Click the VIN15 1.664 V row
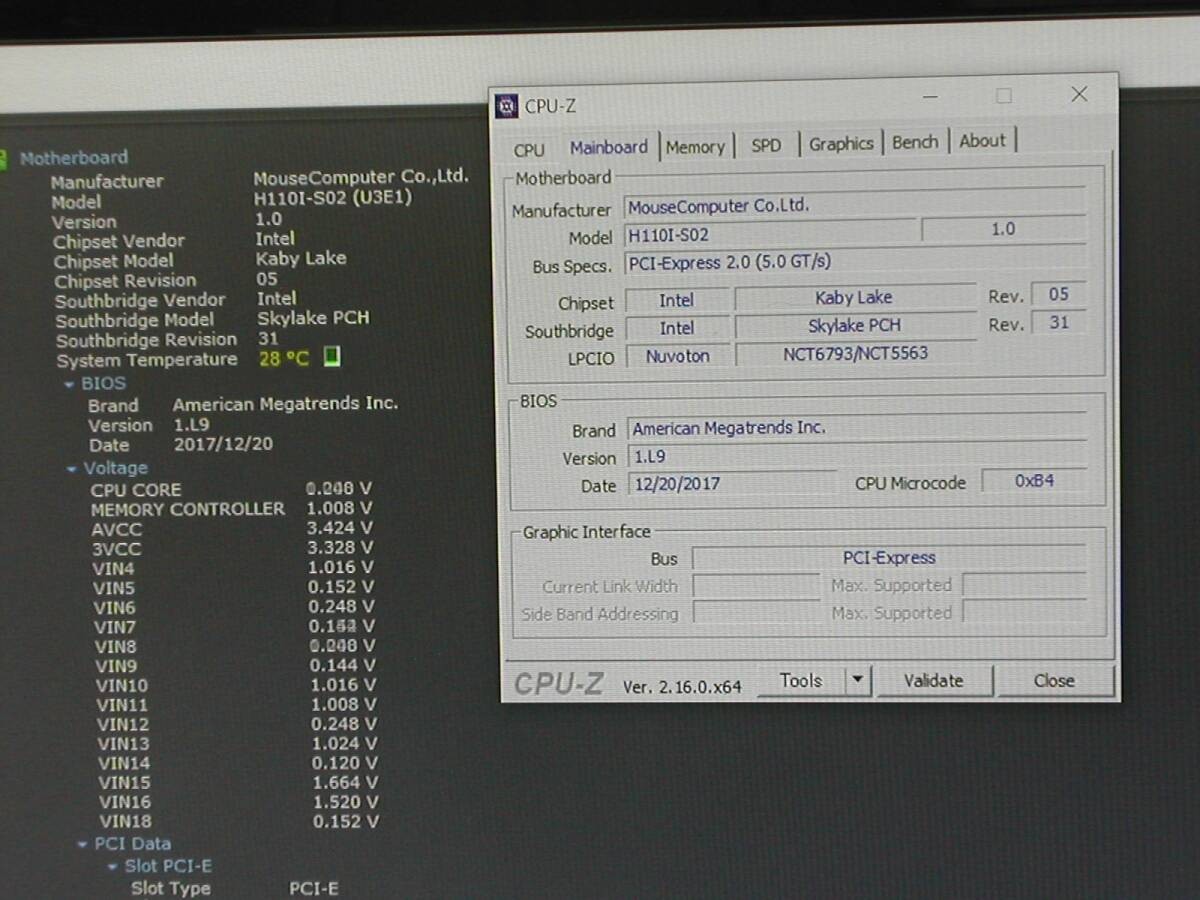The image size is (1200, 900). click(238, 783)
